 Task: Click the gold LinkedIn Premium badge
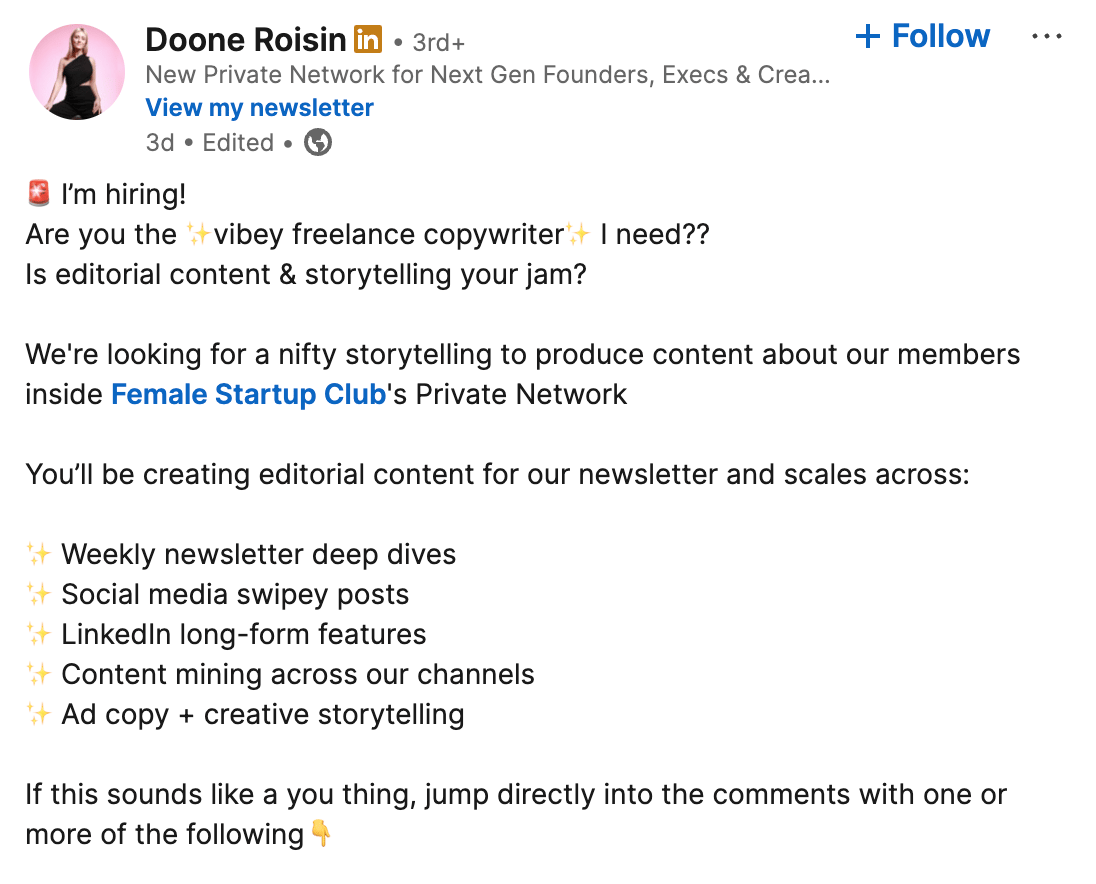[368, 40]
